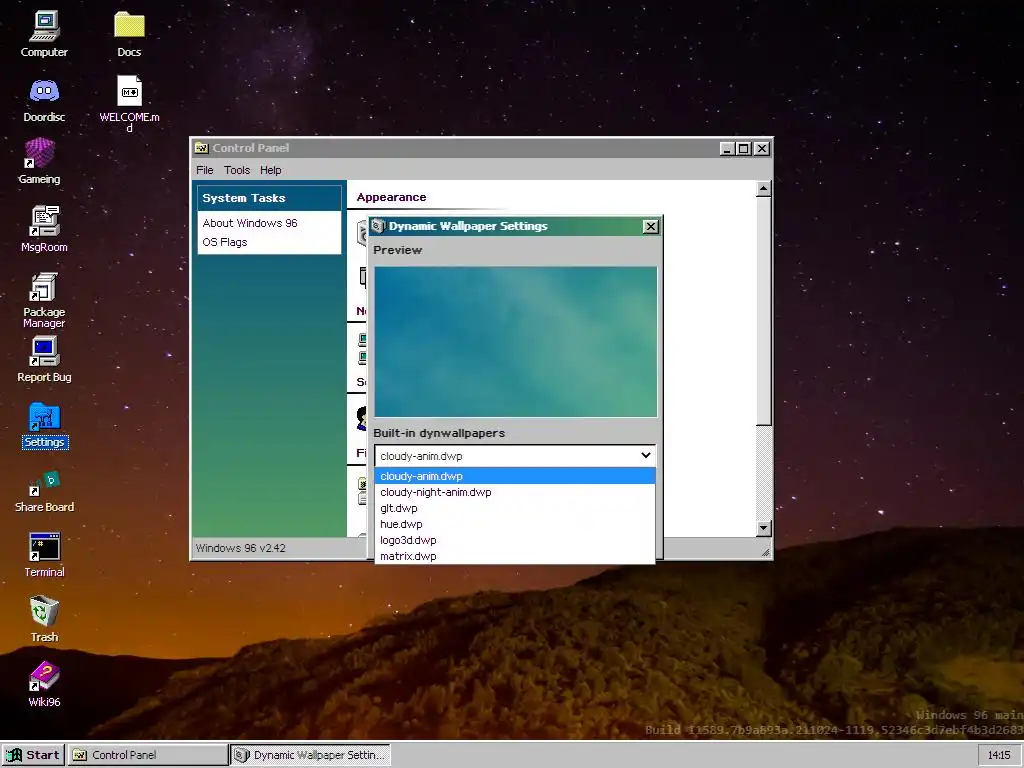Open the Computer desktop icon
The width and height of the screenshot is (1024, 768).
point(44,34)
